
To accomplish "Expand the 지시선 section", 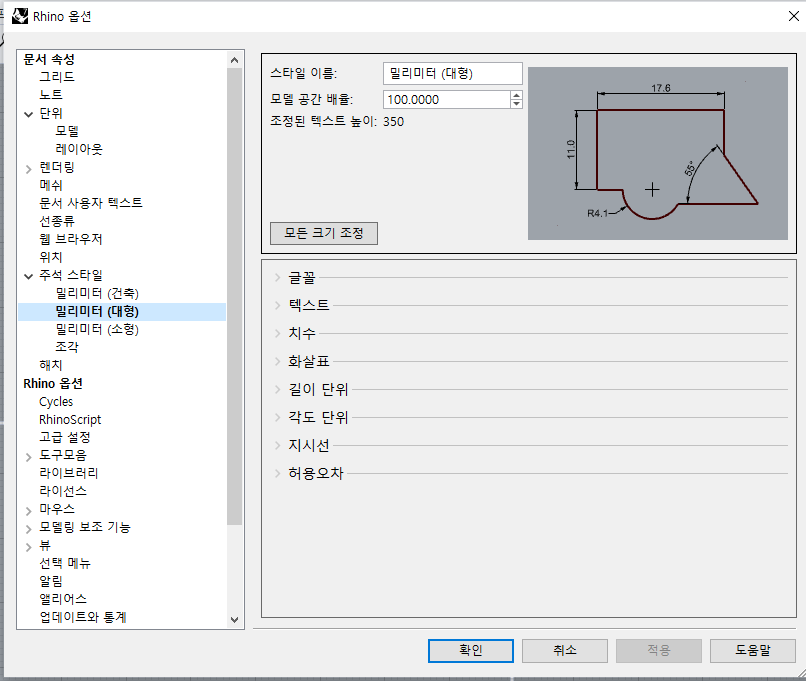I will (278, 445).
